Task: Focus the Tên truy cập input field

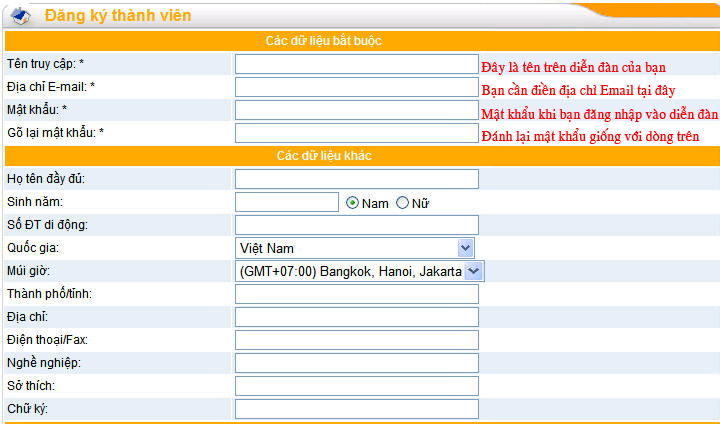Action: 357,64
